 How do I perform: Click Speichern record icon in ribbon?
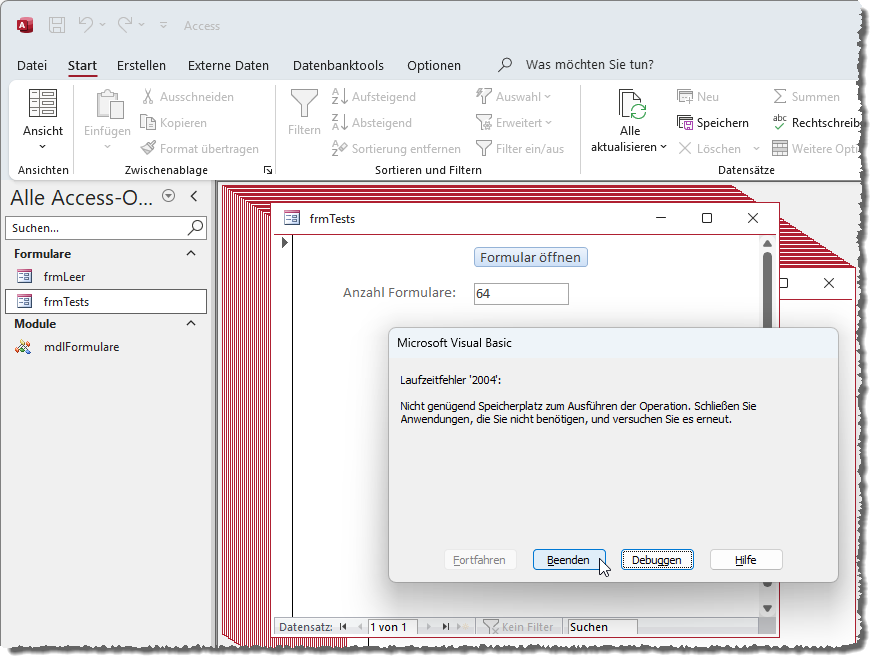[x=685, y=123]
